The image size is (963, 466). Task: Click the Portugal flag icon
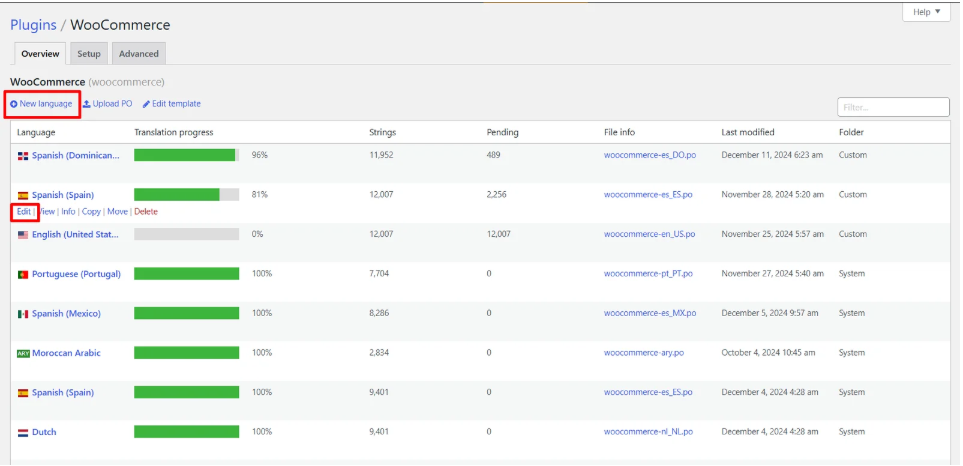(x=23, y=274)
